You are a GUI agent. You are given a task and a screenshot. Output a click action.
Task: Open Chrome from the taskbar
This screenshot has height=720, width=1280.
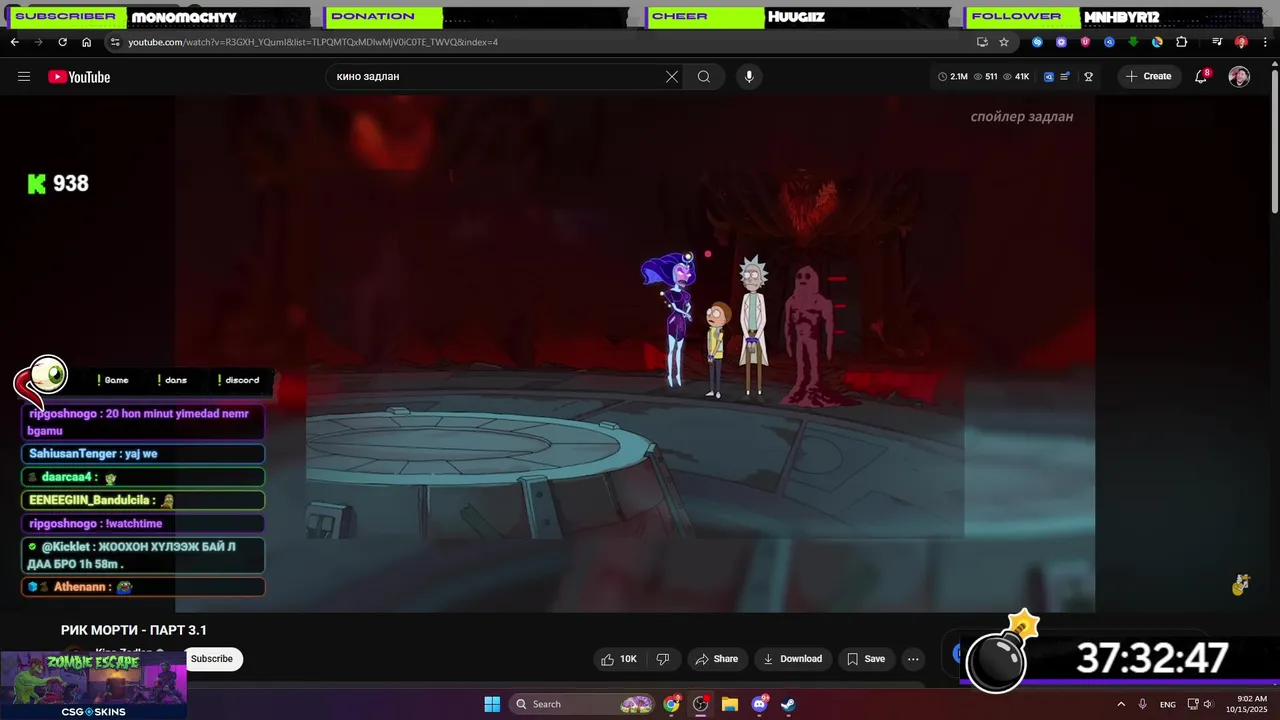(672, 704)
